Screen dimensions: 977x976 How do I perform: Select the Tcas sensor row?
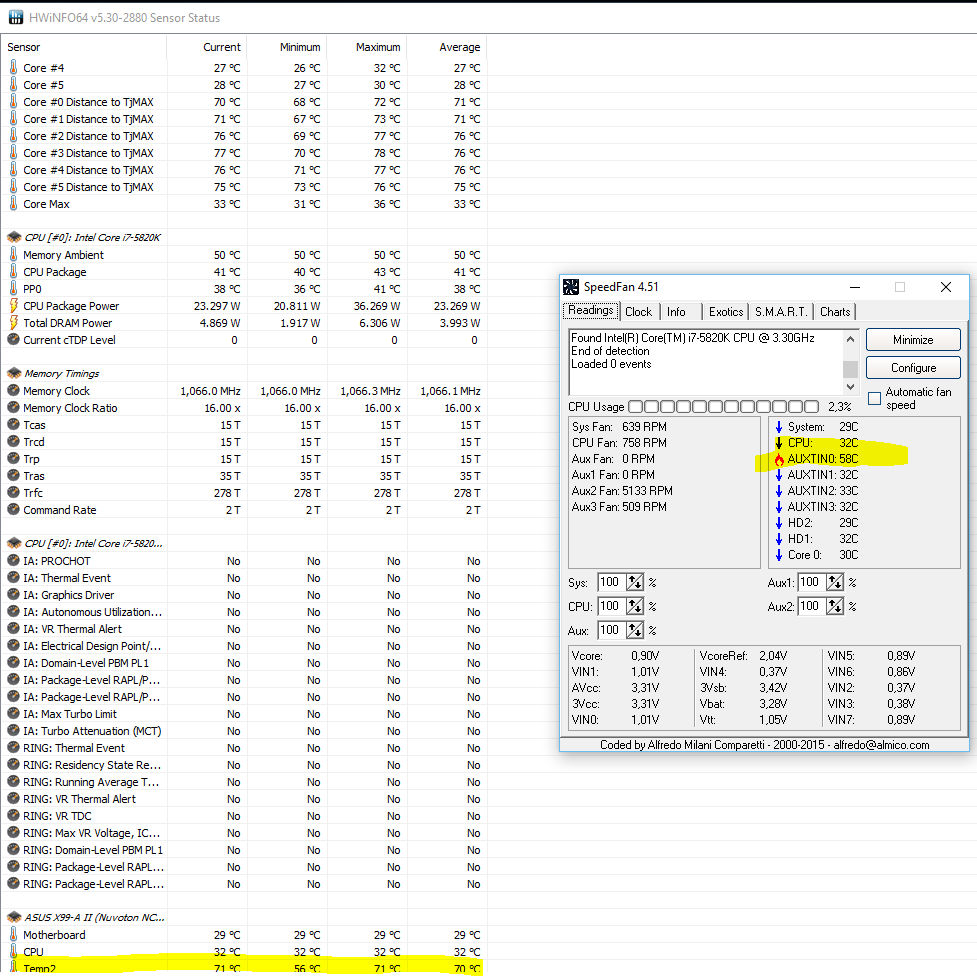click(244, 424)
